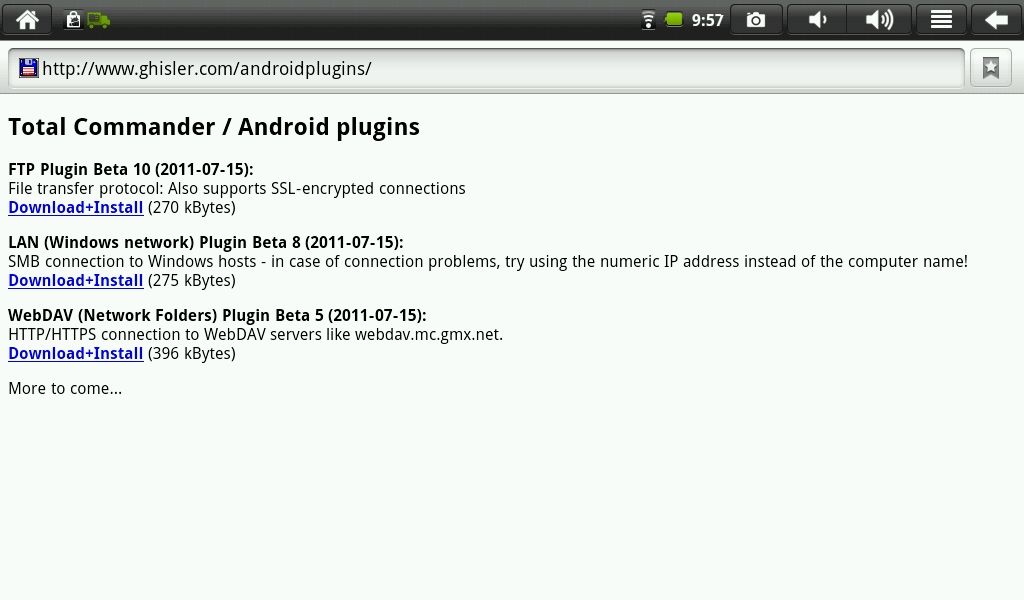Click the LAN (Windows network) Plugin title
1024x600 pixels.
[x=206, y=242]
